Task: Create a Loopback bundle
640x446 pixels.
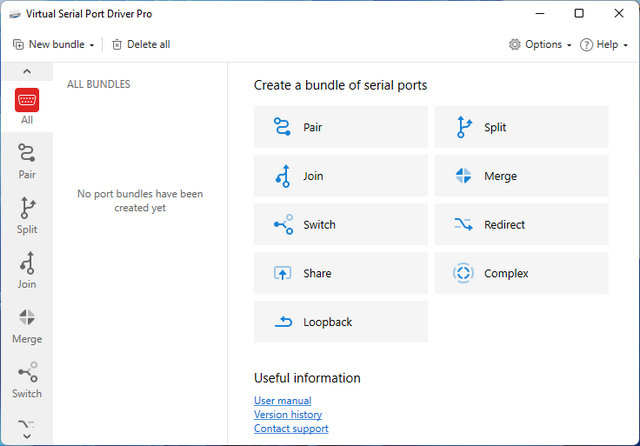Action: 341,322
